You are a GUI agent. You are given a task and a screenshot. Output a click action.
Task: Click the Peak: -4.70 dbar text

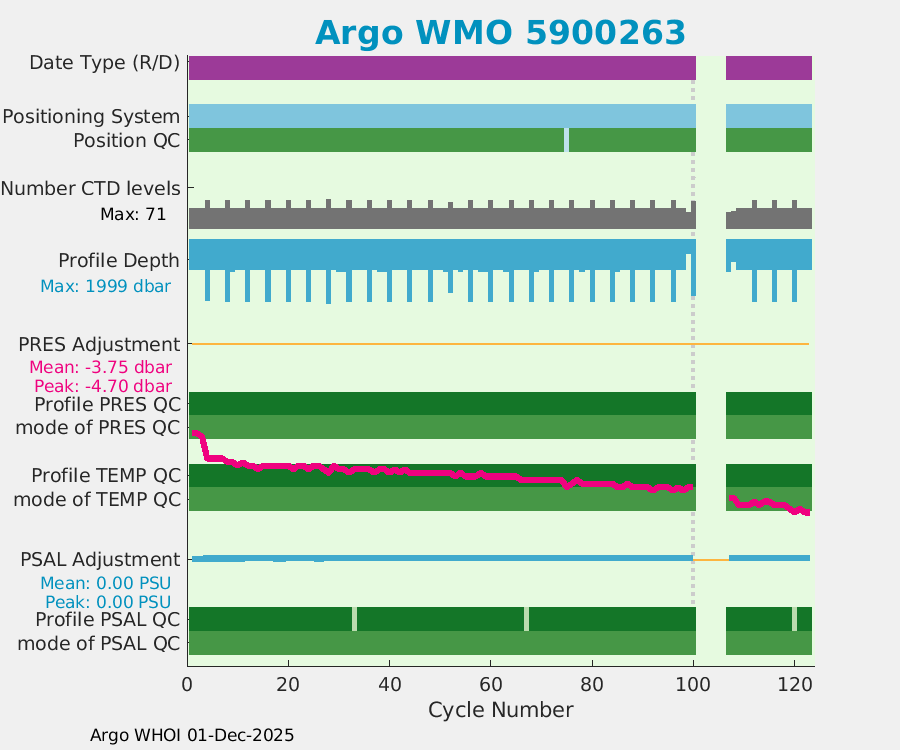point(102,386)
